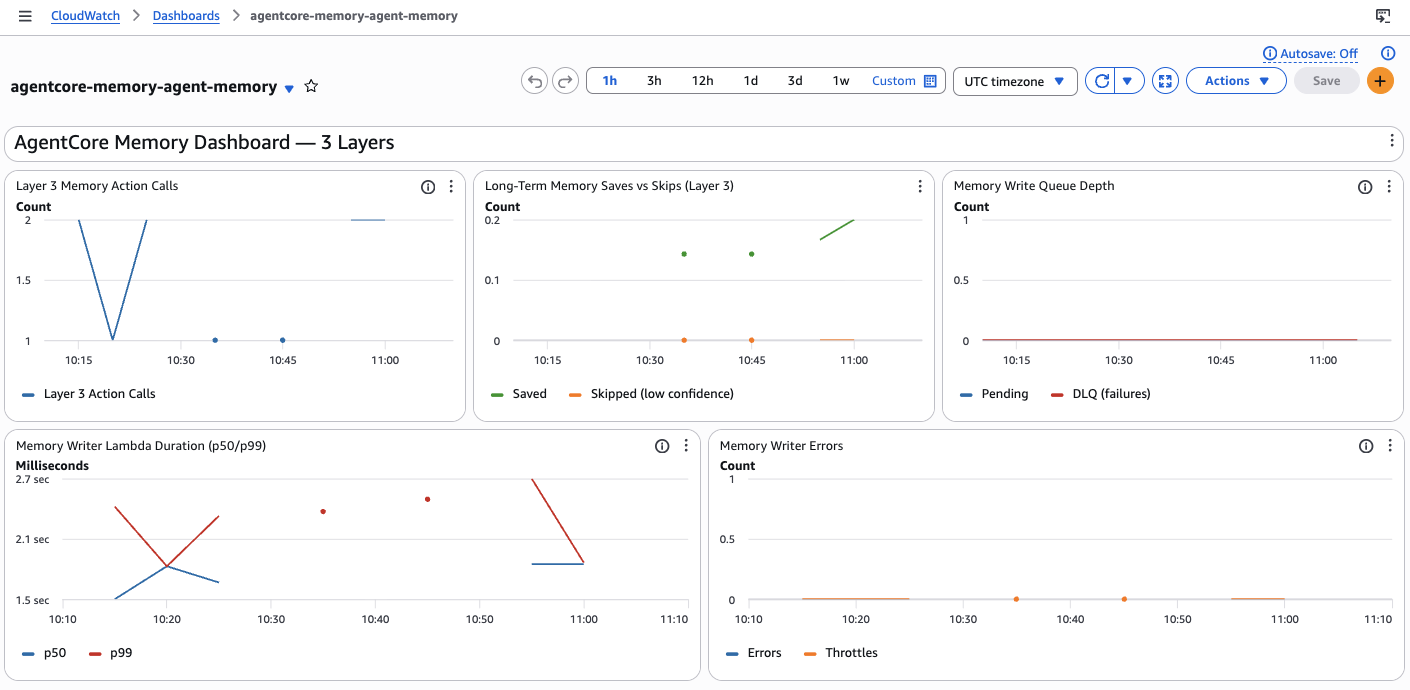1410x690 pixels.
Task: Toggle the p99 legend series
Action: click(110, 653)
